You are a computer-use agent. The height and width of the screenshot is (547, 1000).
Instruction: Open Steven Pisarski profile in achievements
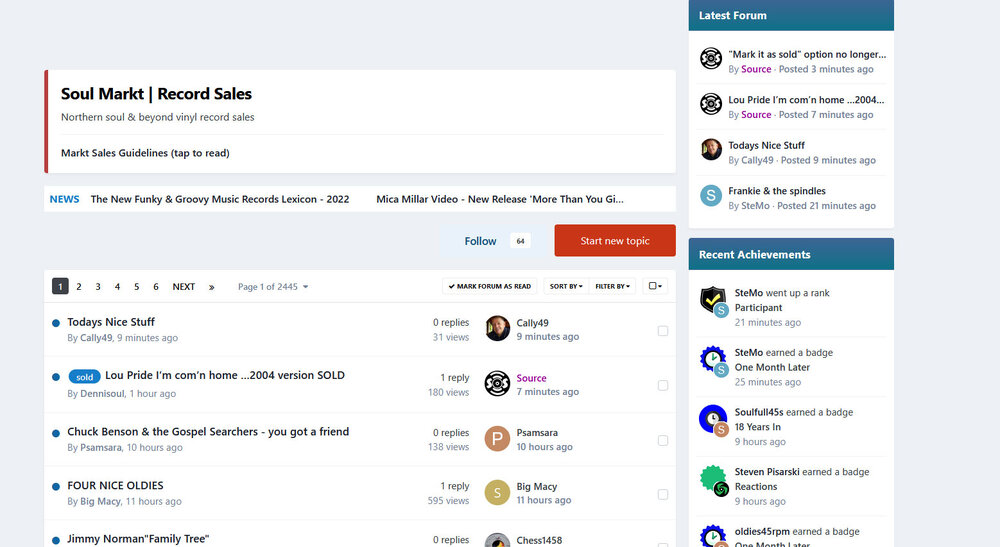pos(767,472)
